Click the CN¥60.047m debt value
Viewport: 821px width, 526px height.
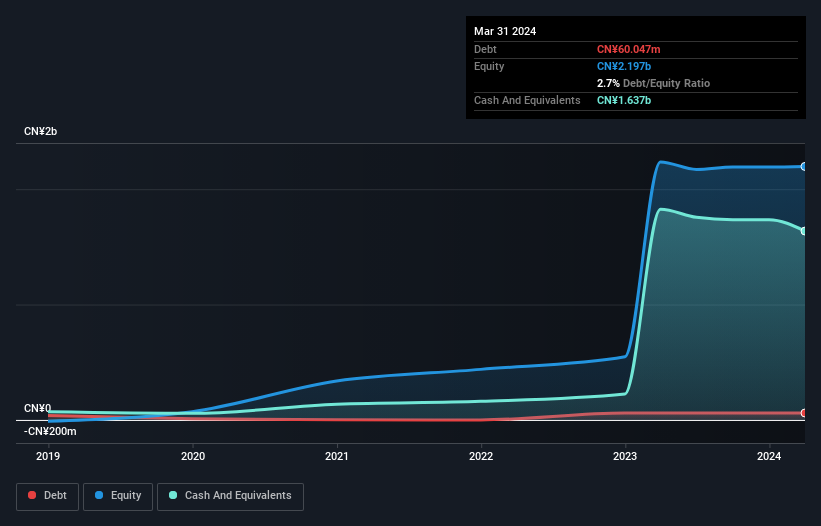(628, 49)
